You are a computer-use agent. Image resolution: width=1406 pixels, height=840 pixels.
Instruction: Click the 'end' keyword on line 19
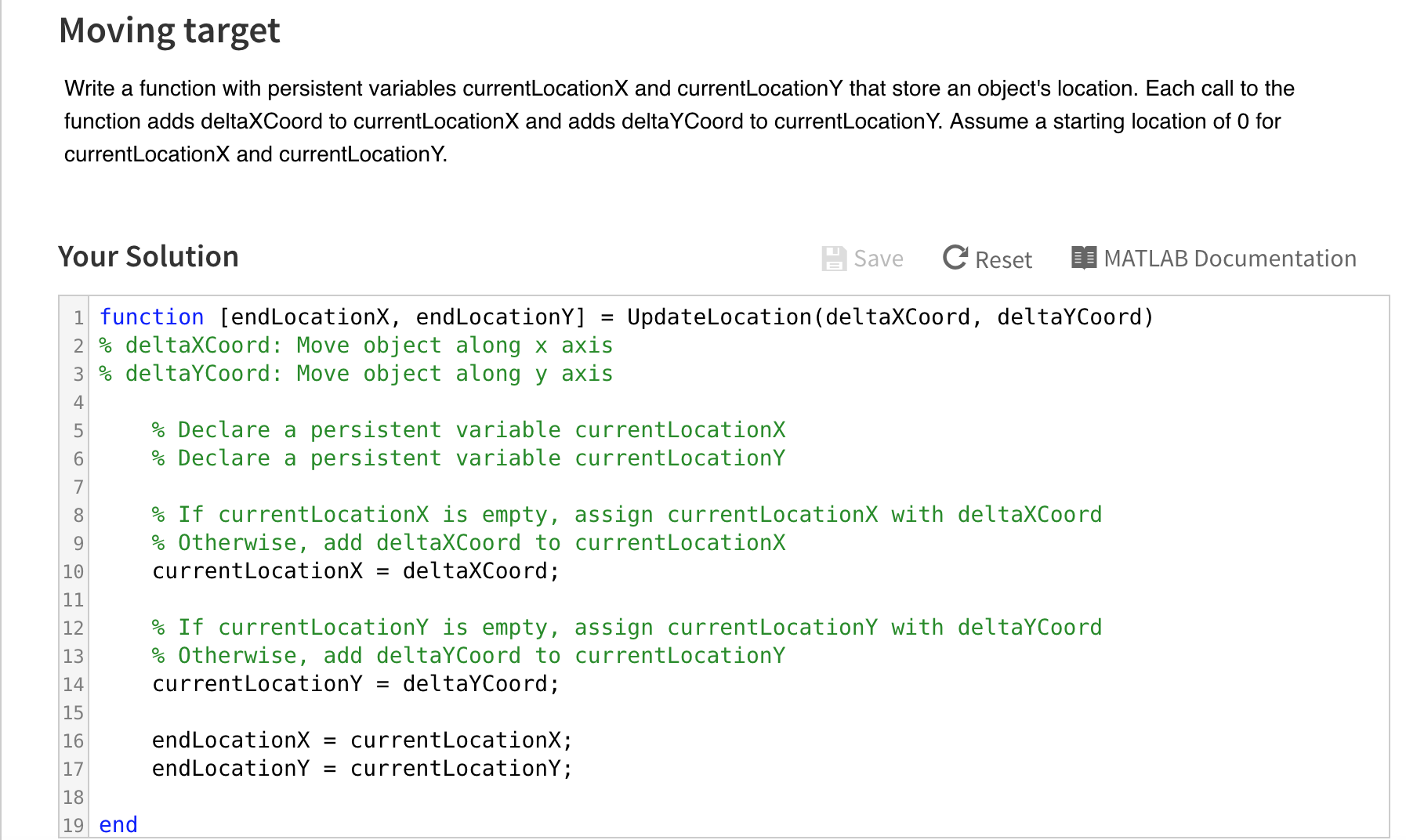[118, 825]
